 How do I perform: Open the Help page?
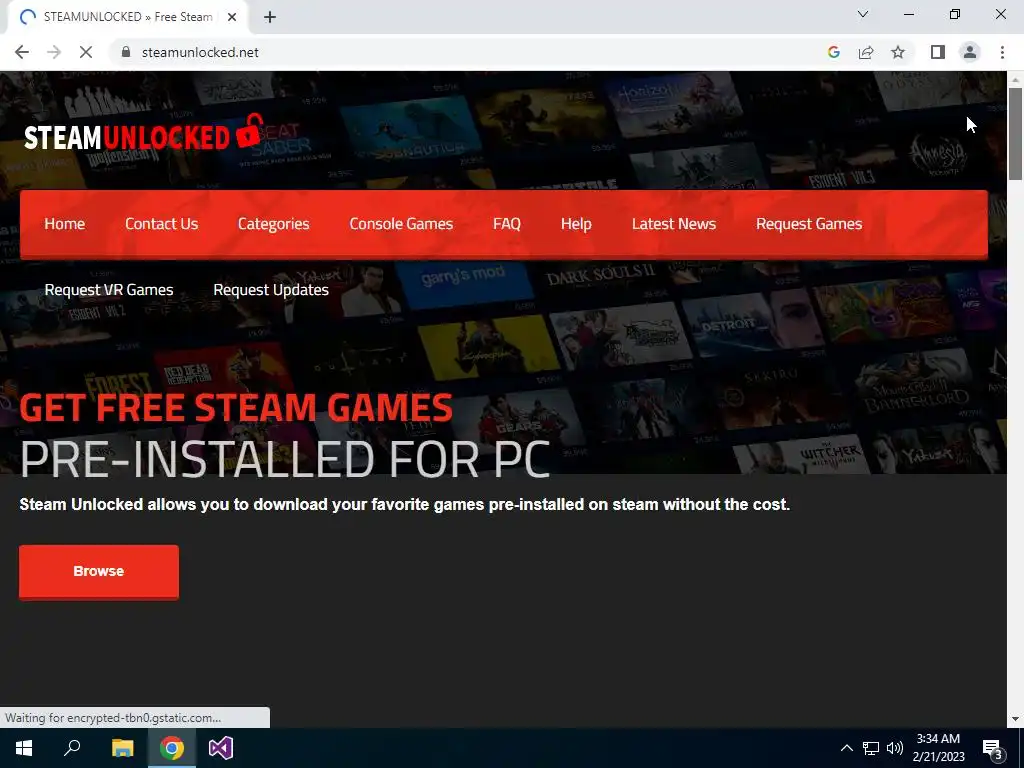coord(576,224)
